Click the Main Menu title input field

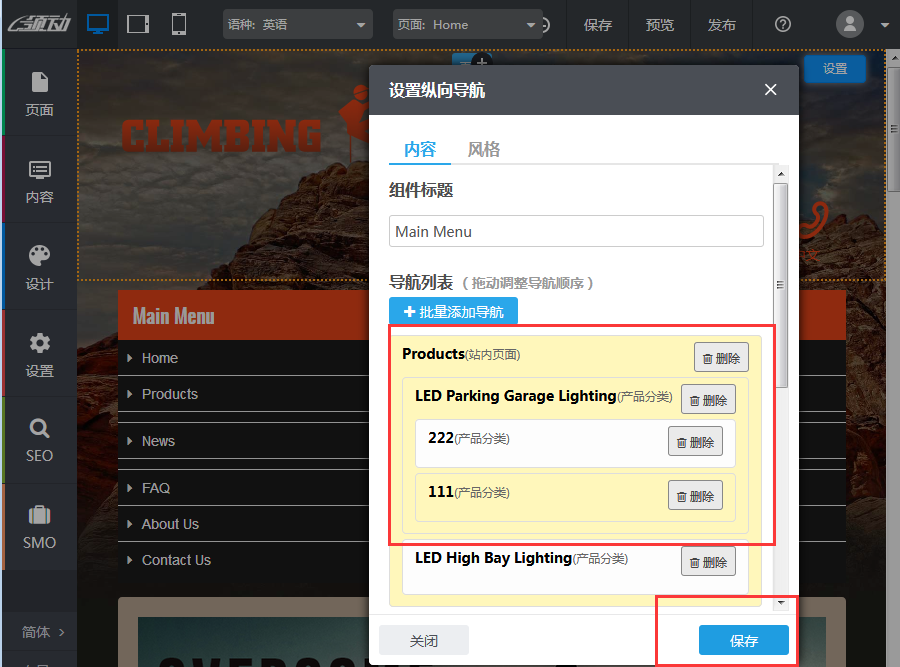click(576, 231)
